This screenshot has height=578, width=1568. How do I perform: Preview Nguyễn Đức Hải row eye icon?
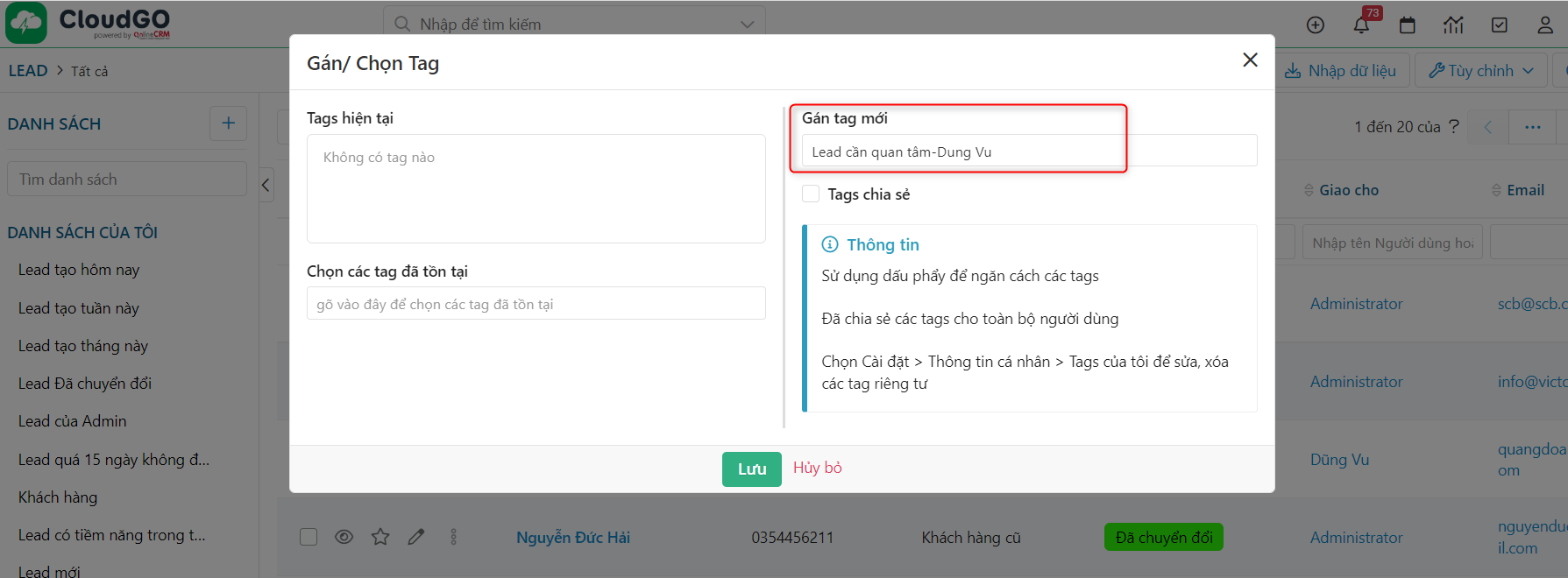click(x=344, y=537)
